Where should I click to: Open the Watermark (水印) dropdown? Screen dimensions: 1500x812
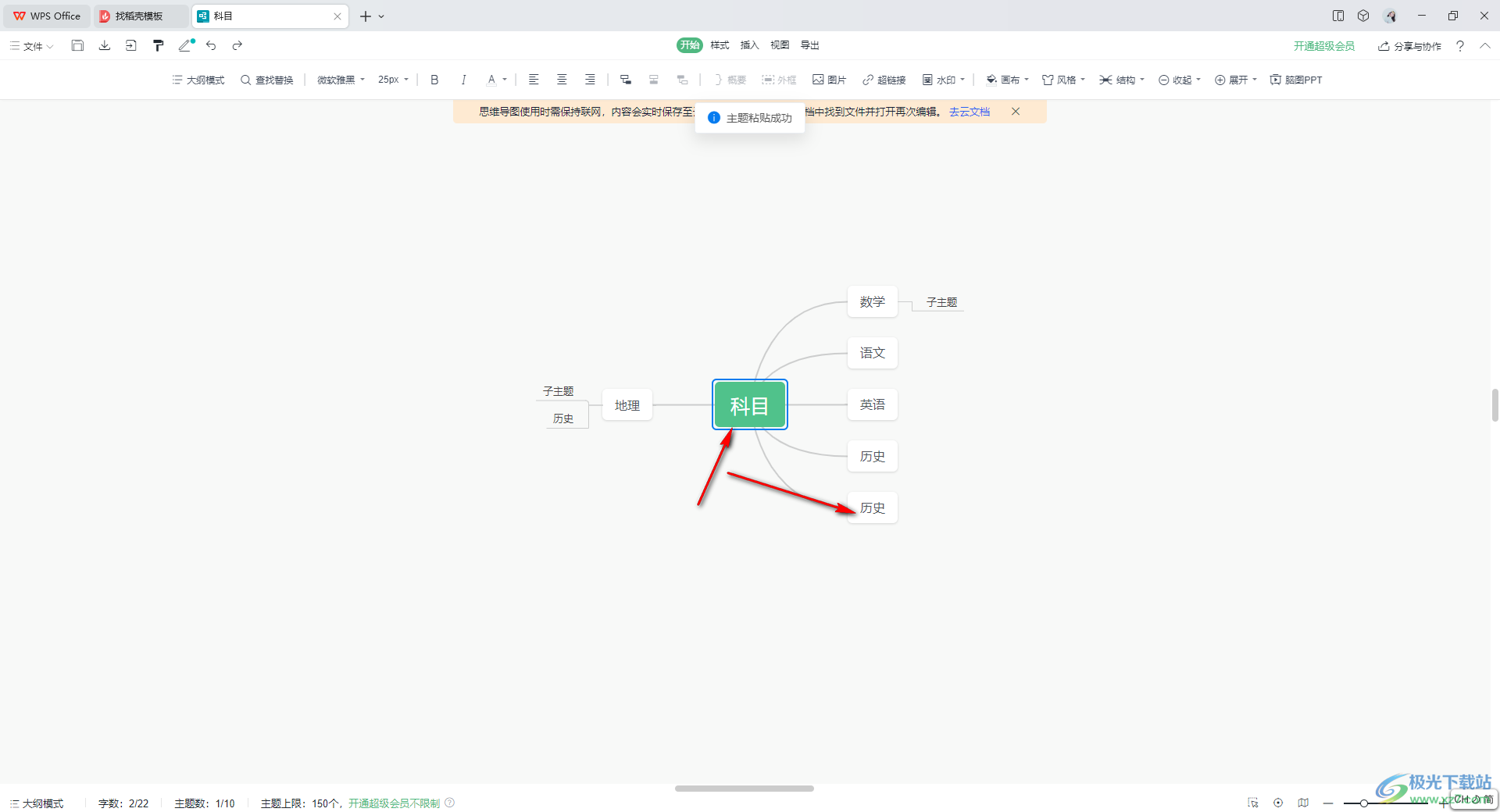click(944, 80)
